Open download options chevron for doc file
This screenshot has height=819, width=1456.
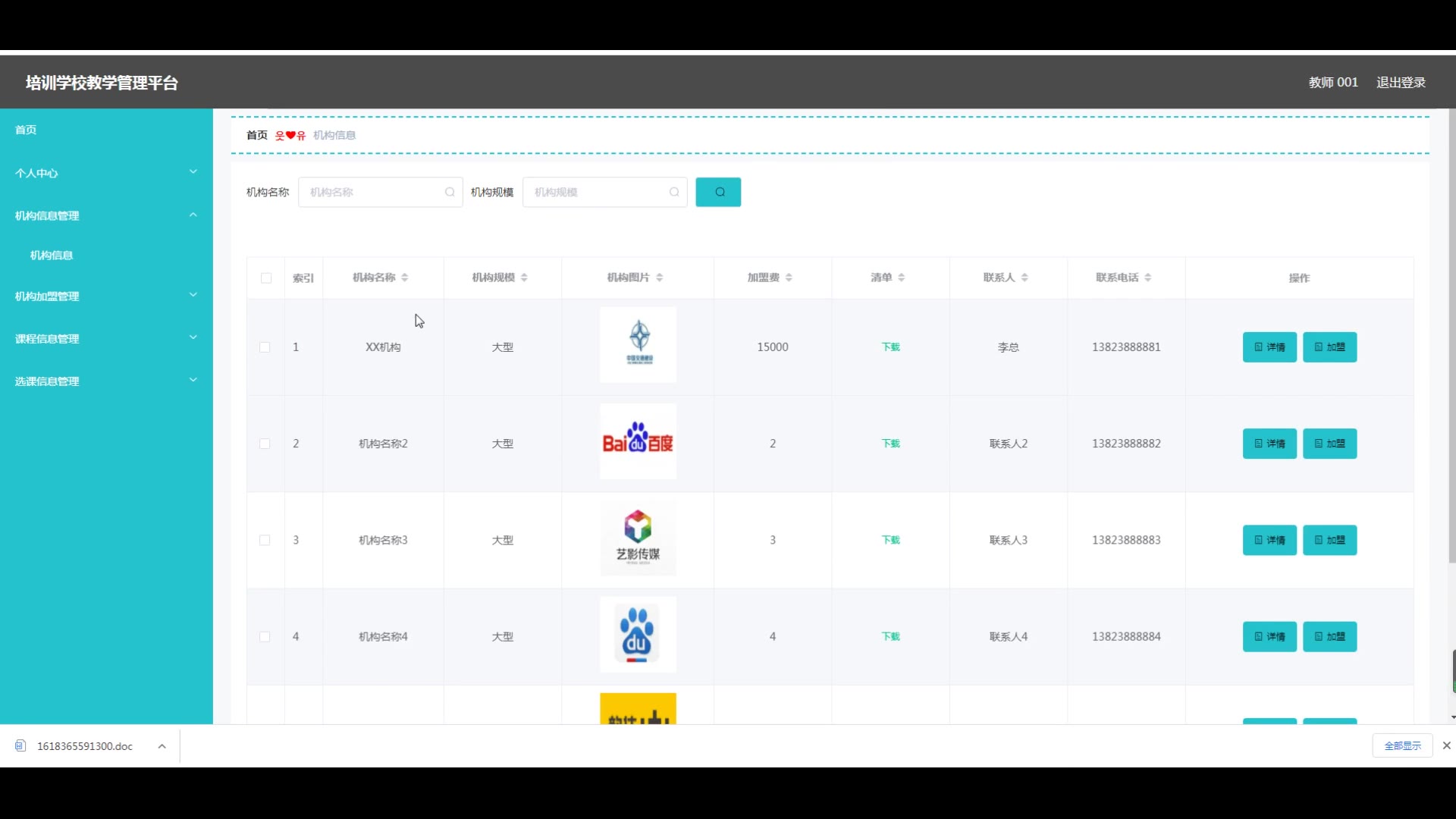pyautogui.click(x=162, y=746)
